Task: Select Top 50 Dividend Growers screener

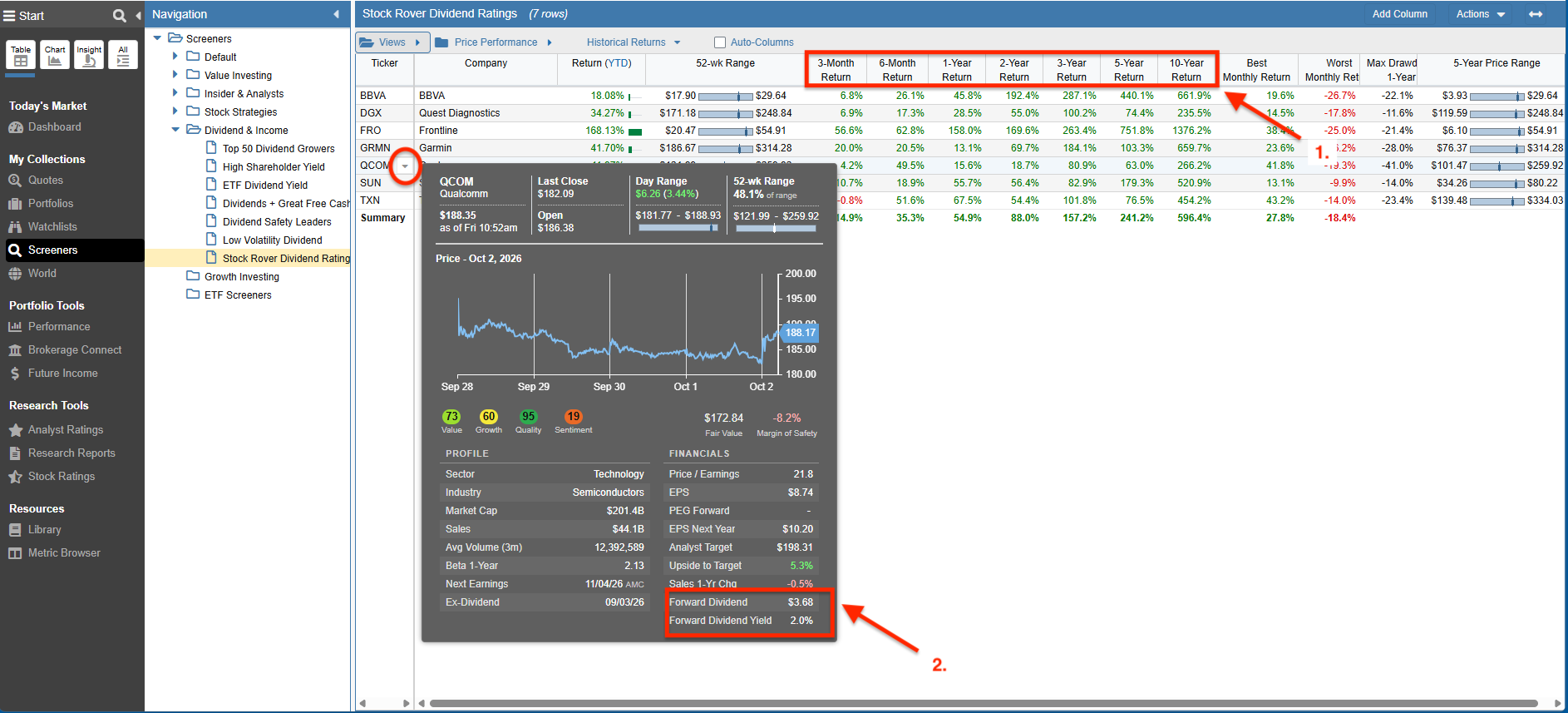Action: coord(279,149)
